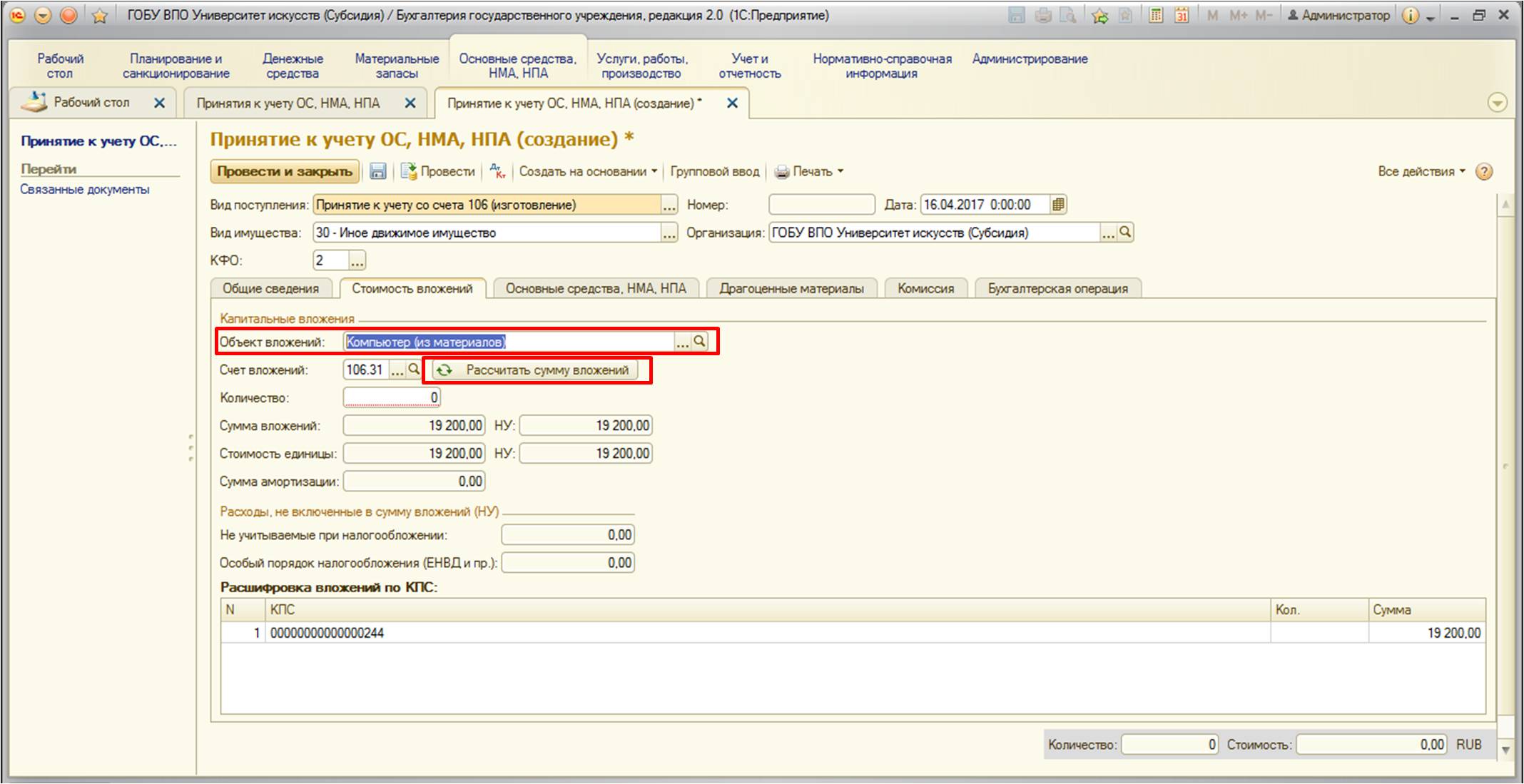Screen dimensions: 1524x784
Task: Open the Дт/Кт postings icon
Action: point(498,171)
